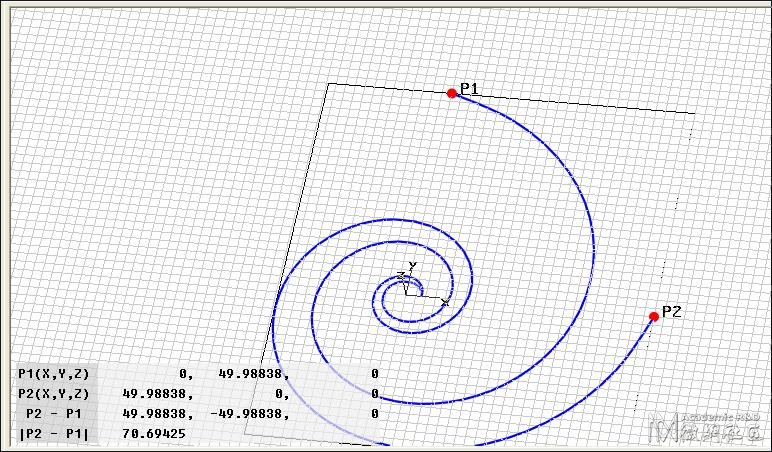Click the "P2 - P1" row label
Image resolution: width=772 pixels, height=452 pixels.
pyautogui.click(x=54, y=414)
